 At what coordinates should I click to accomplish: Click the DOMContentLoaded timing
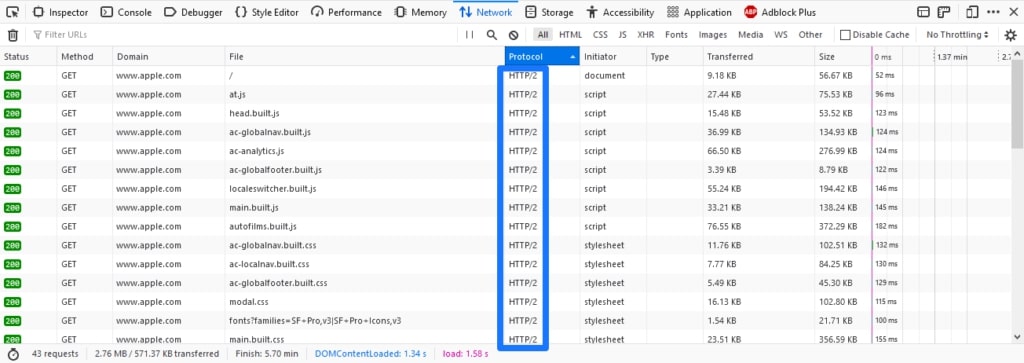pos(370,354)
